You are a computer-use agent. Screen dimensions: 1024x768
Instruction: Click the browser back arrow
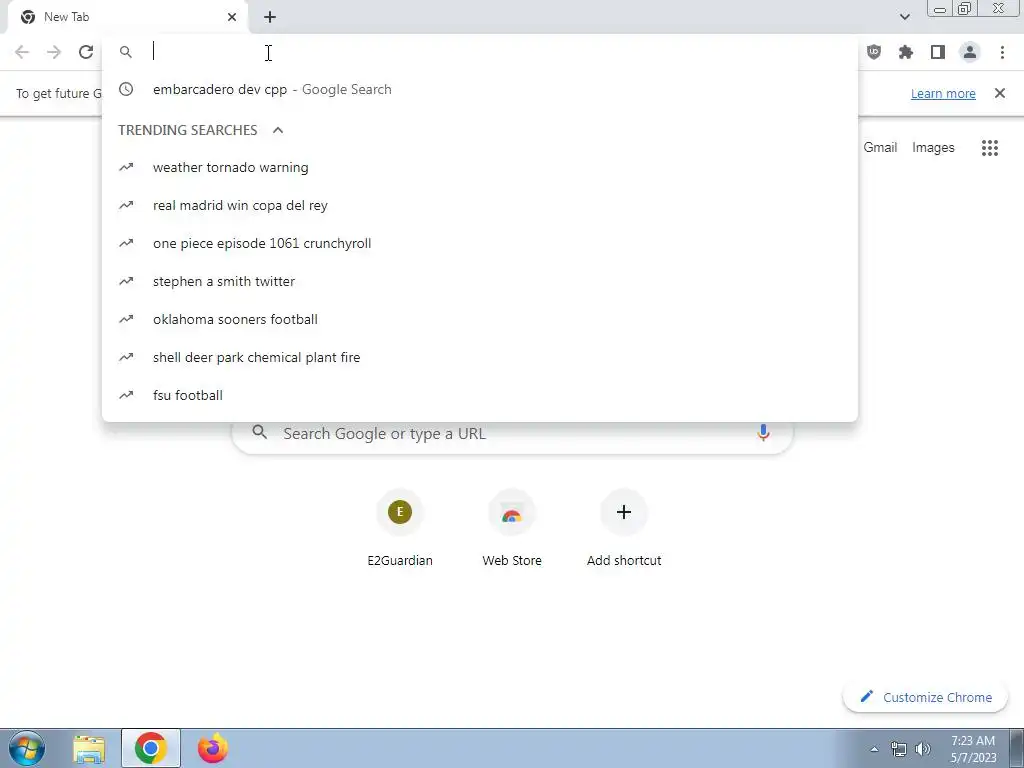pos(22,52)
